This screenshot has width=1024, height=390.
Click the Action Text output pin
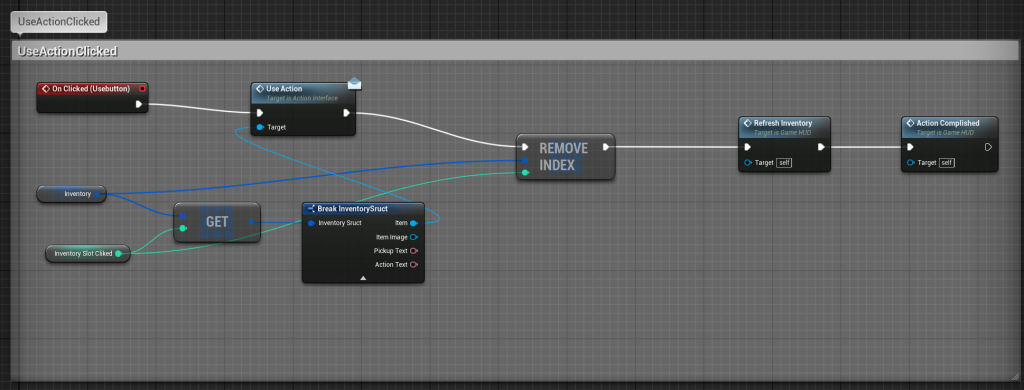pos(413,265)
